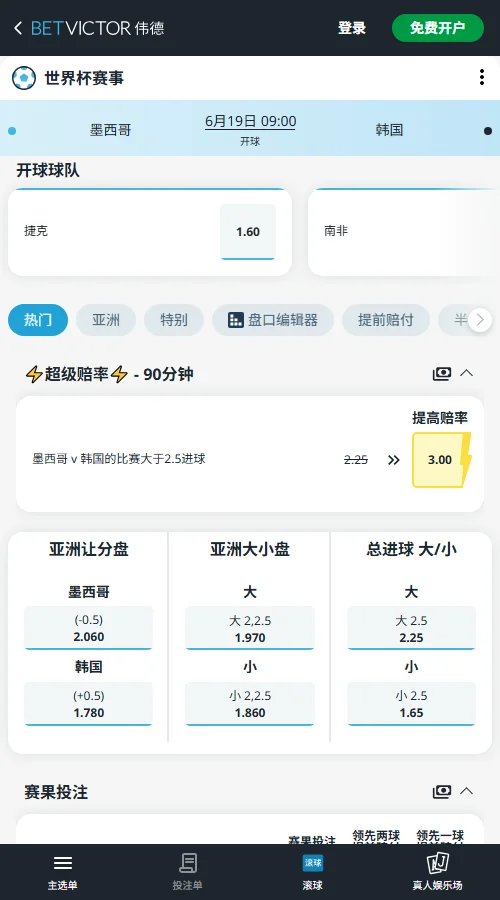500x900 pixels.
Task: Click the 总进球 大/小 column heading
Action: (x=411, y=549)
